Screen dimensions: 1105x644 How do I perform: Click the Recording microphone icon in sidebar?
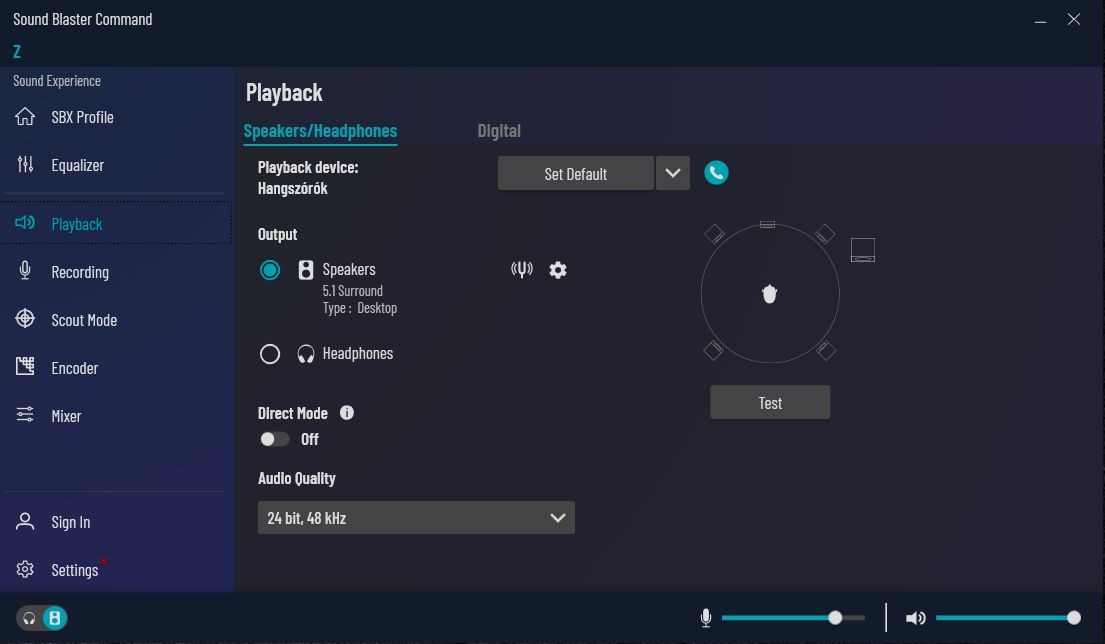pos(25,271)
